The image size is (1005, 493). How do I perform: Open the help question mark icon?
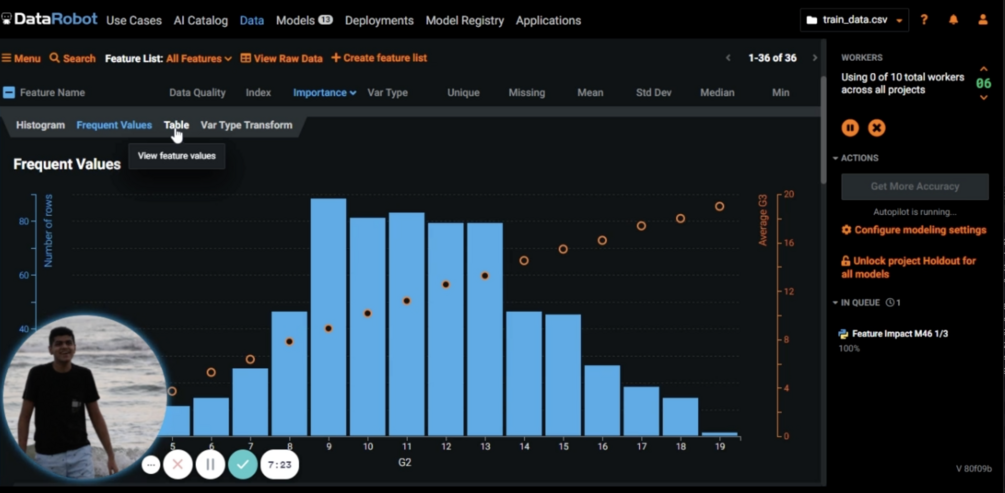pos(924,20)
